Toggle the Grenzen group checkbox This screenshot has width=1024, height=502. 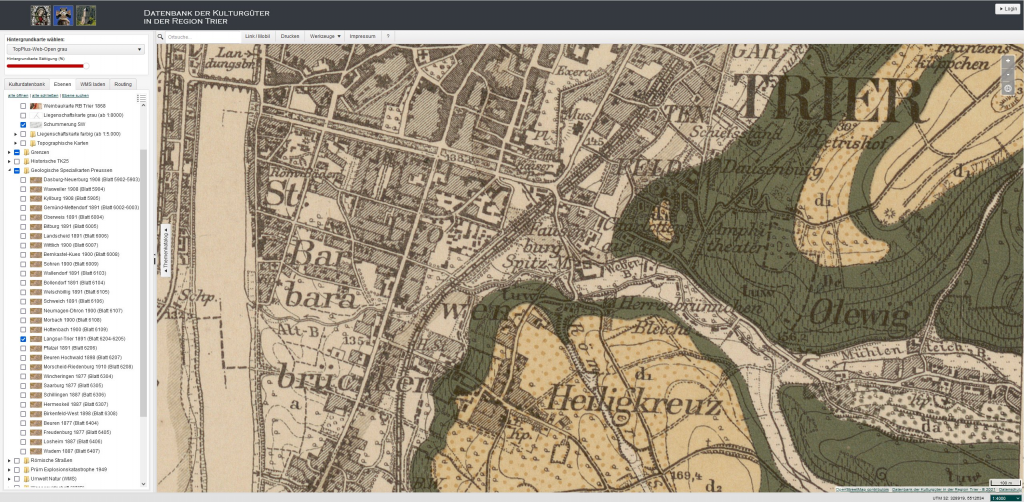[17, 152]
